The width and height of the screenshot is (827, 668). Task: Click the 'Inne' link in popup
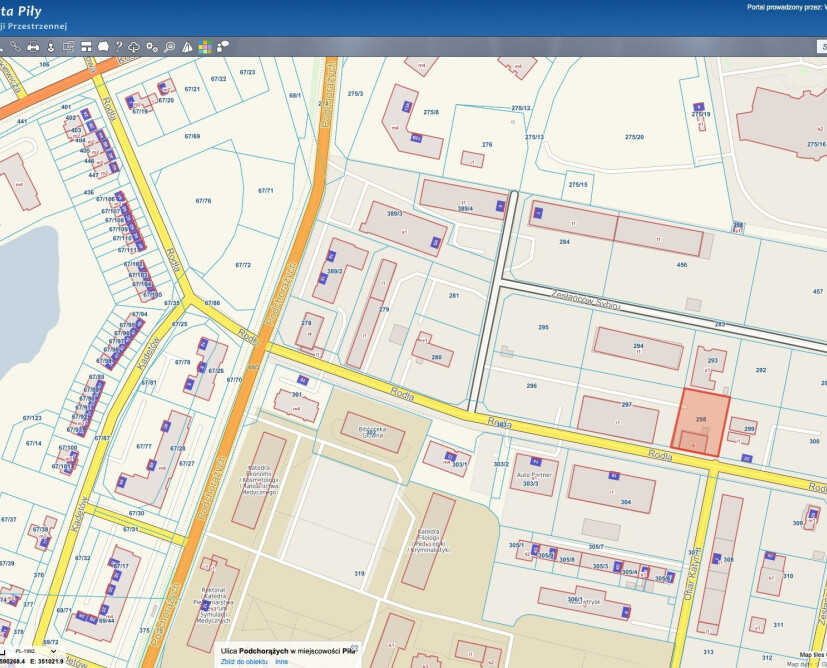282,661
